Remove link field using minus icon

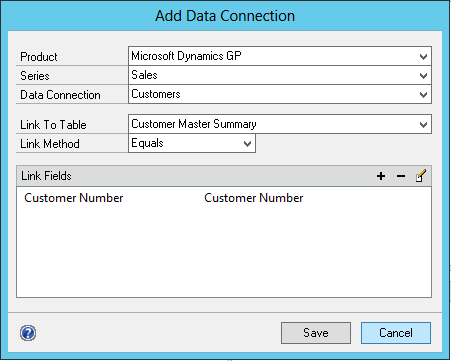(x=401, y=176)
